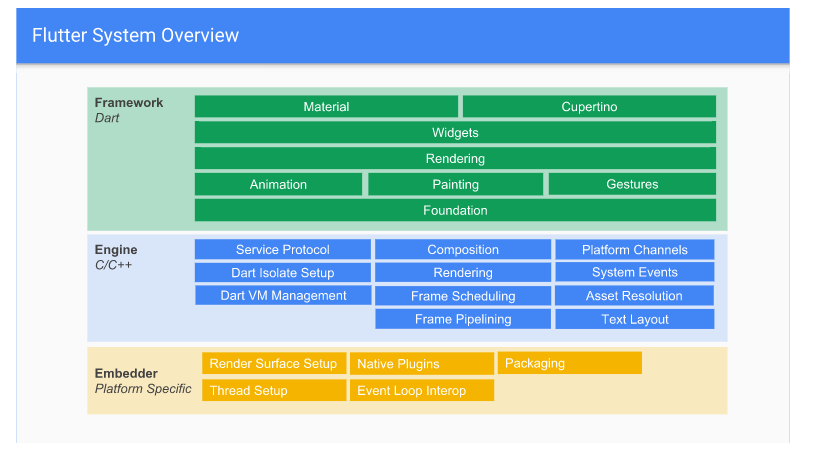Select the Frame Scheduling block
The image size is (817, 453).
[463, 296]
